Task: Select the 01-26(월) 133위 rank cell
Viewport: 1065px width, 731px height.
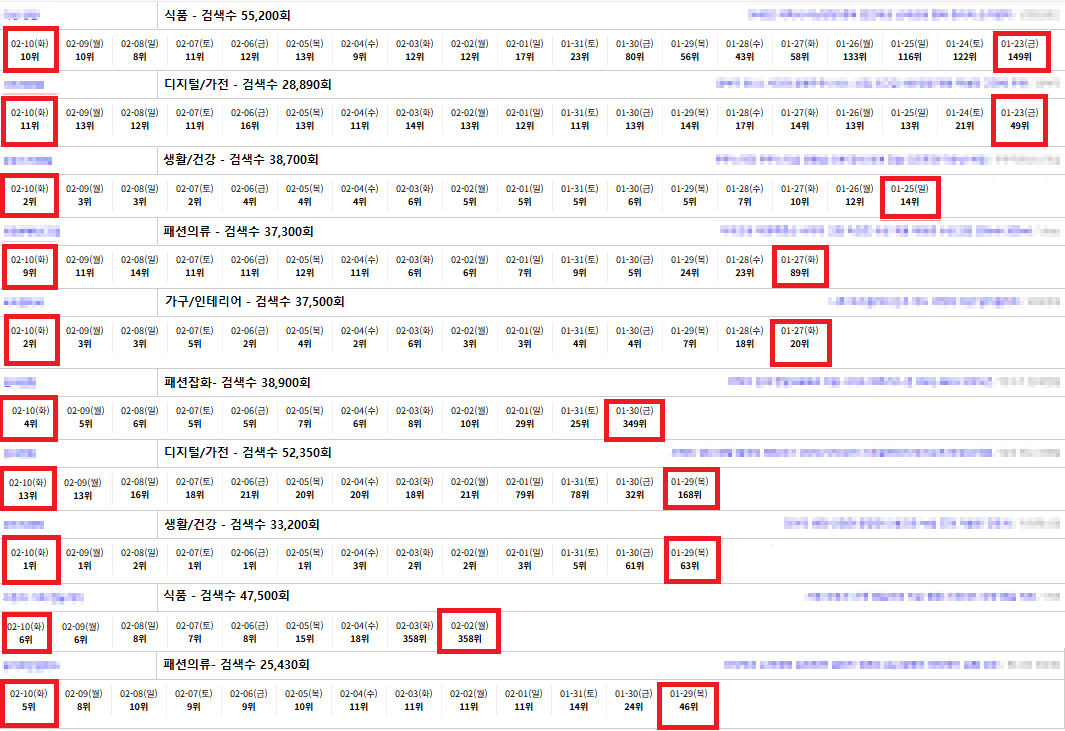Action: (x=854, y=50)
